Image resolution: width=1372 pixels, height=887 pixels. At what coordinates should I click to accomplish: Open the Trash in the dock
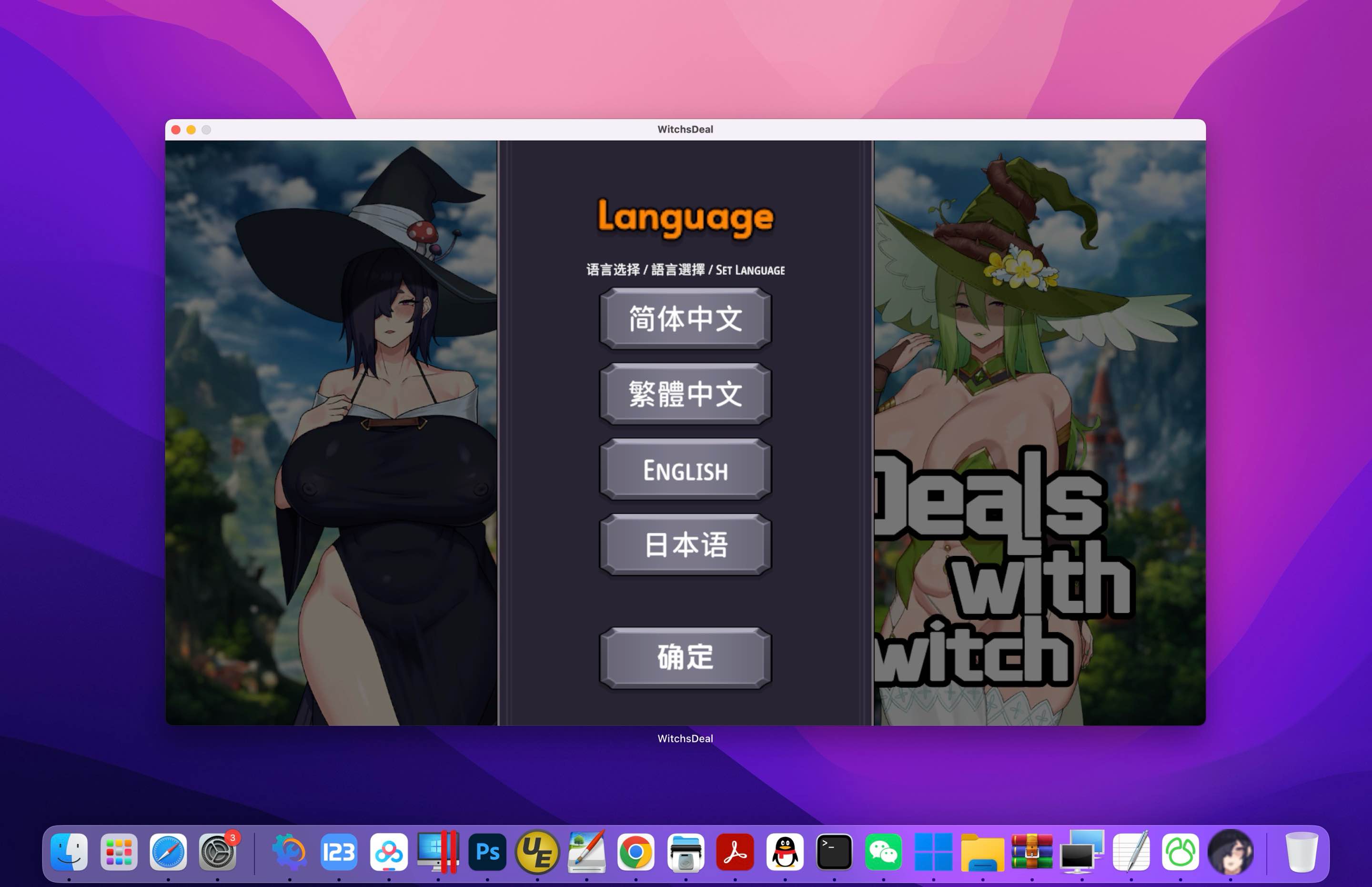pyautogui.click(x=1301, y=852)
